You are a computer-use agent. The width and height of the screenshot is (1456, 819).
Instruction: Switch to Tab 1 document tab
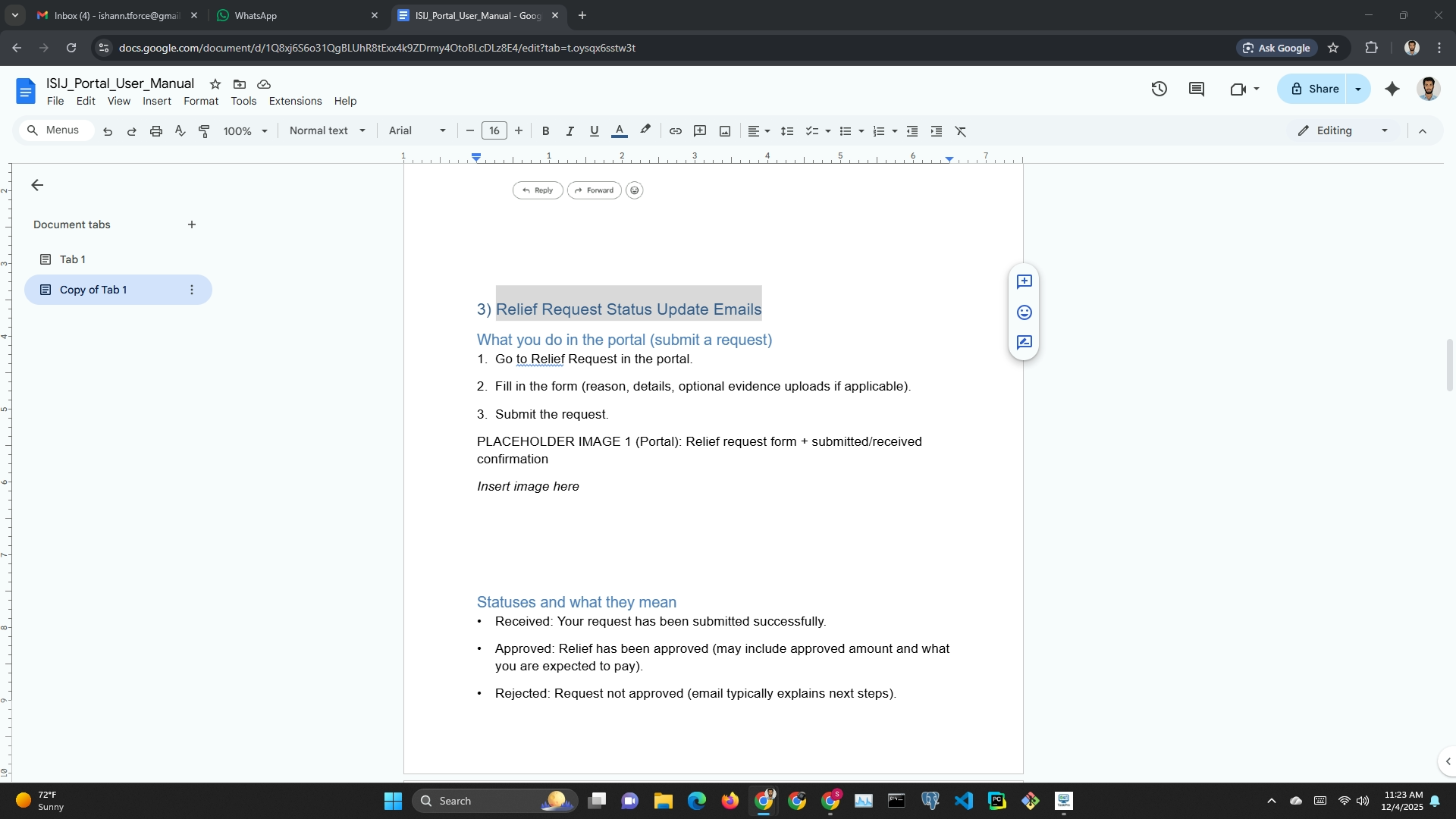tap(73, 259)
